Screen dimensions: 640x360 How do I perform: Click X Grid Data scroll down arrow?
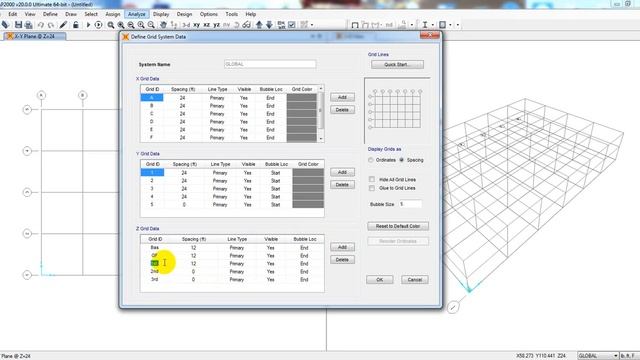point(321,139)
